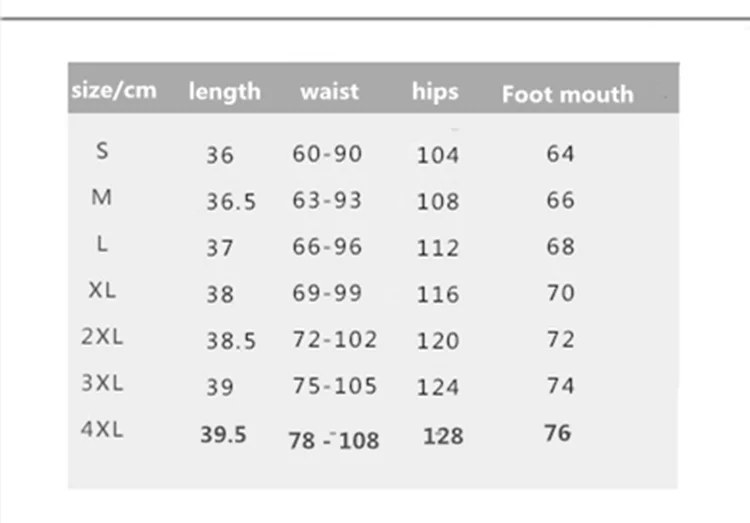Select the L size row label
This screenshot has height=523, width=750.
coord(102,244)
